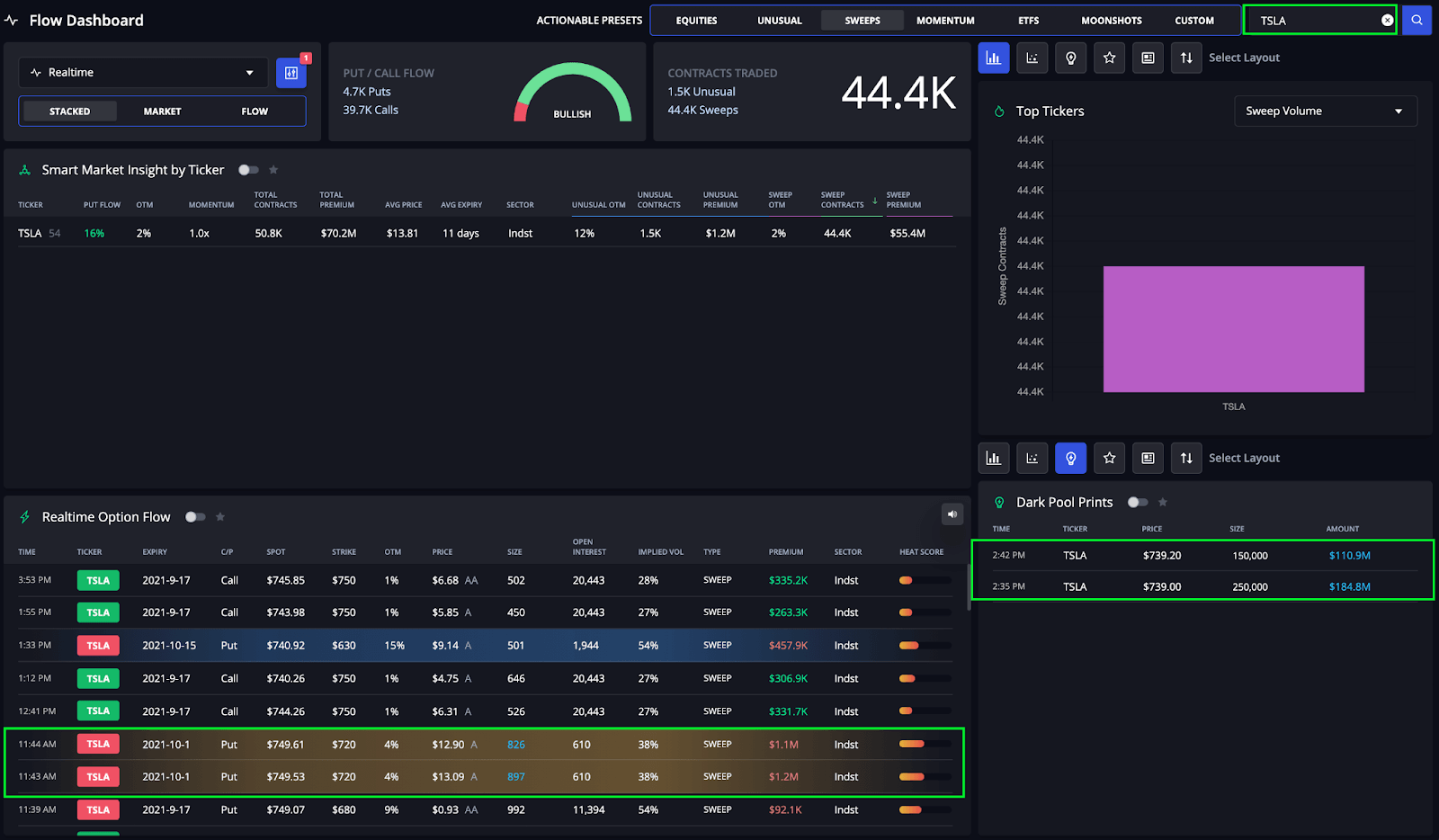1439x840 pixels.
Task: Open the Sweep Volume dropdown
Action: click(x=1326, y=112)
